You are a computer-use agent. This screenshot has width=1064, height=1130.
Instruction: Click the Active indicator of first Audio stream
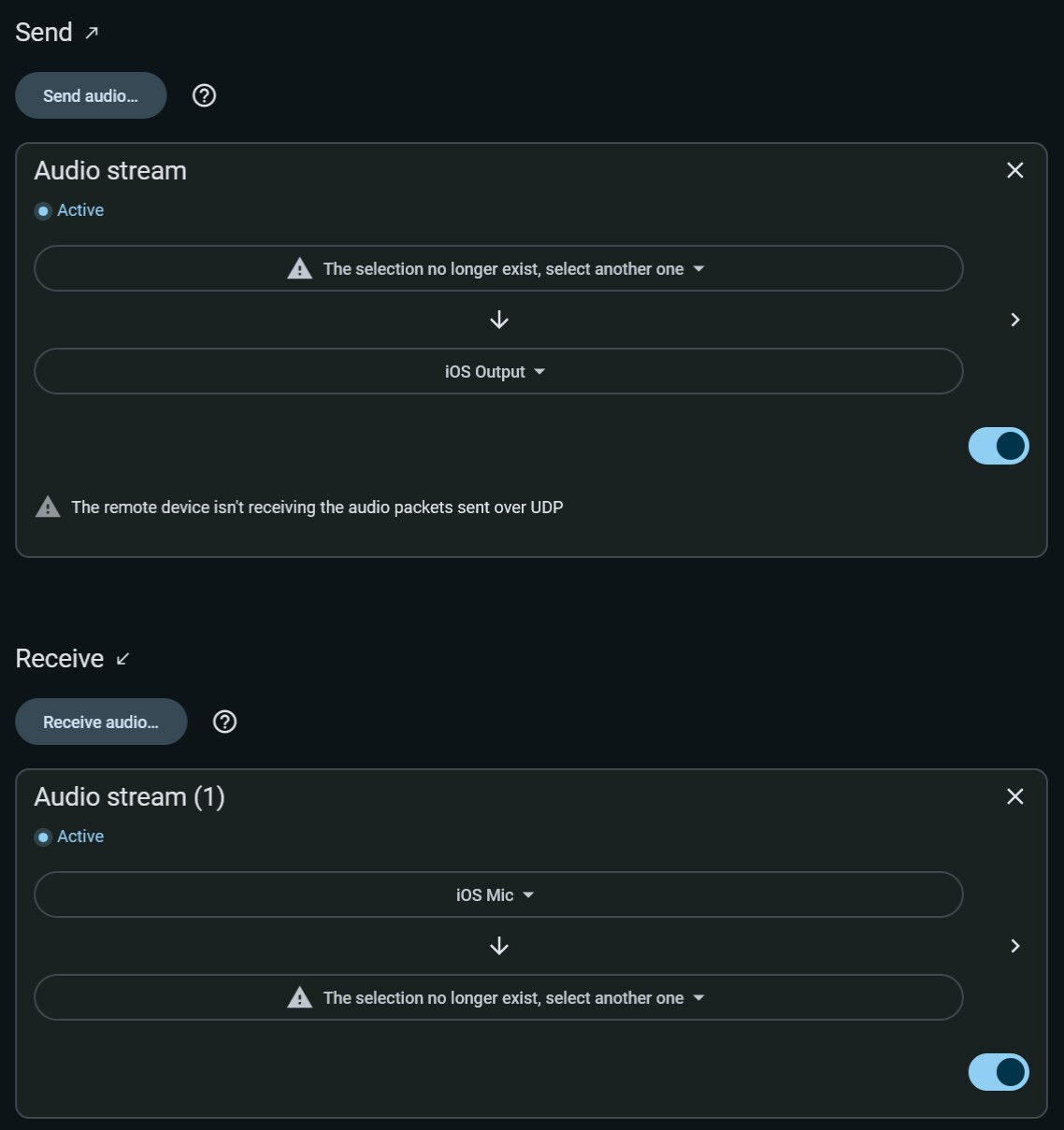pos(43,211)
